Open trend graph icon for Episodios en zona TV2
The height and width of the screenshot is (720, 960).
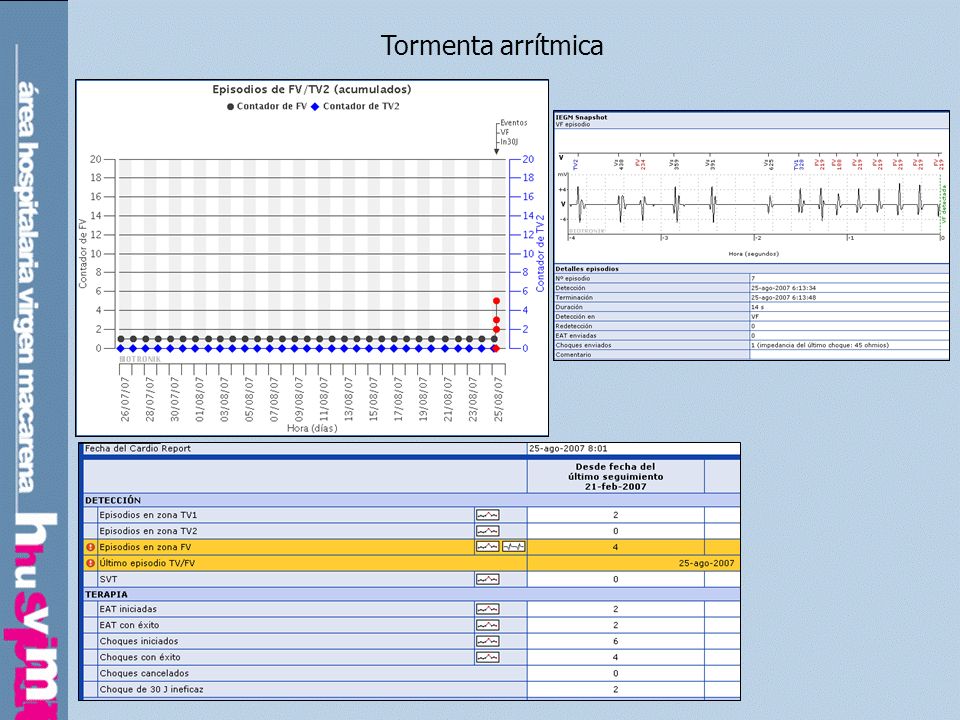pyautogui.click(x=487, y=531)
